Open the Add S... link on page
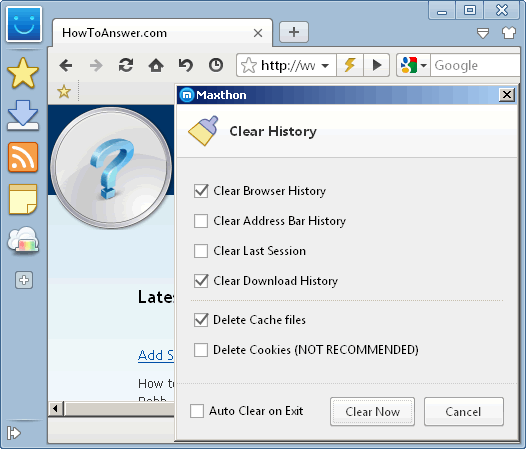Image resolution: width=526 pixels, height=449 pixels. point(156,355)
